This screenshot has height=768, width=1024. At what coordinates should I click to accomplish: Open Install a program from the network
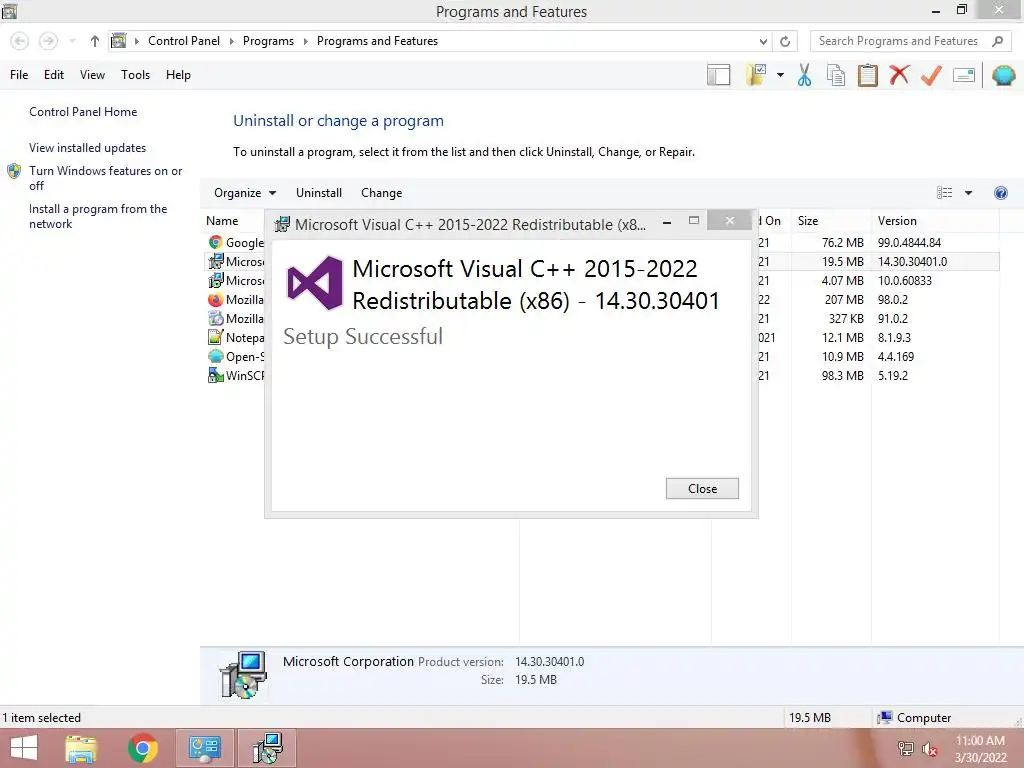(x=98, y=216)
